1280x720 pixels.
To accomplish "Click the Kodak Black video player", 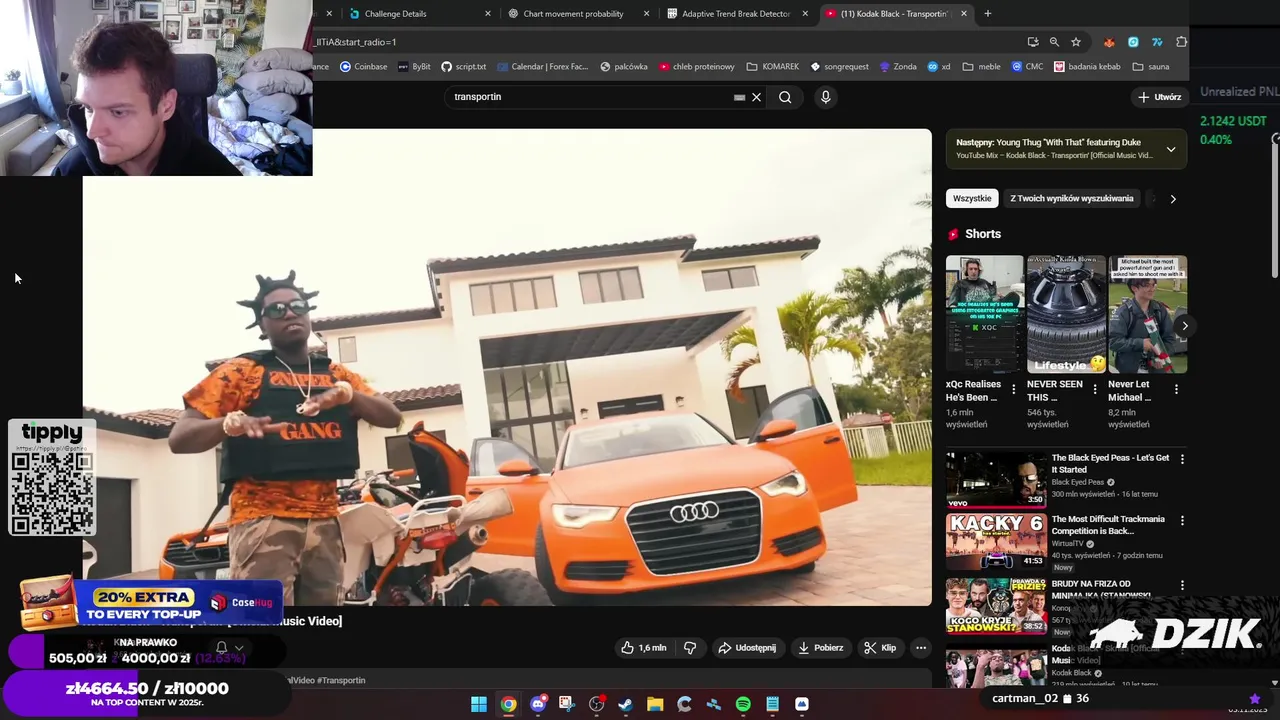I will pos(507,367).
